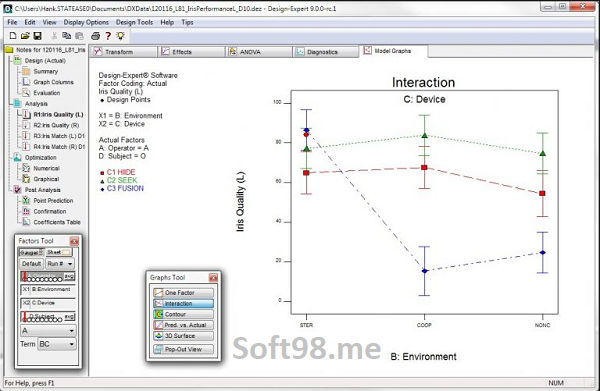This screenshot has width=600, height=391.
Task: Switch Factors Tool to Gauges view
Action: pos(31,253)
